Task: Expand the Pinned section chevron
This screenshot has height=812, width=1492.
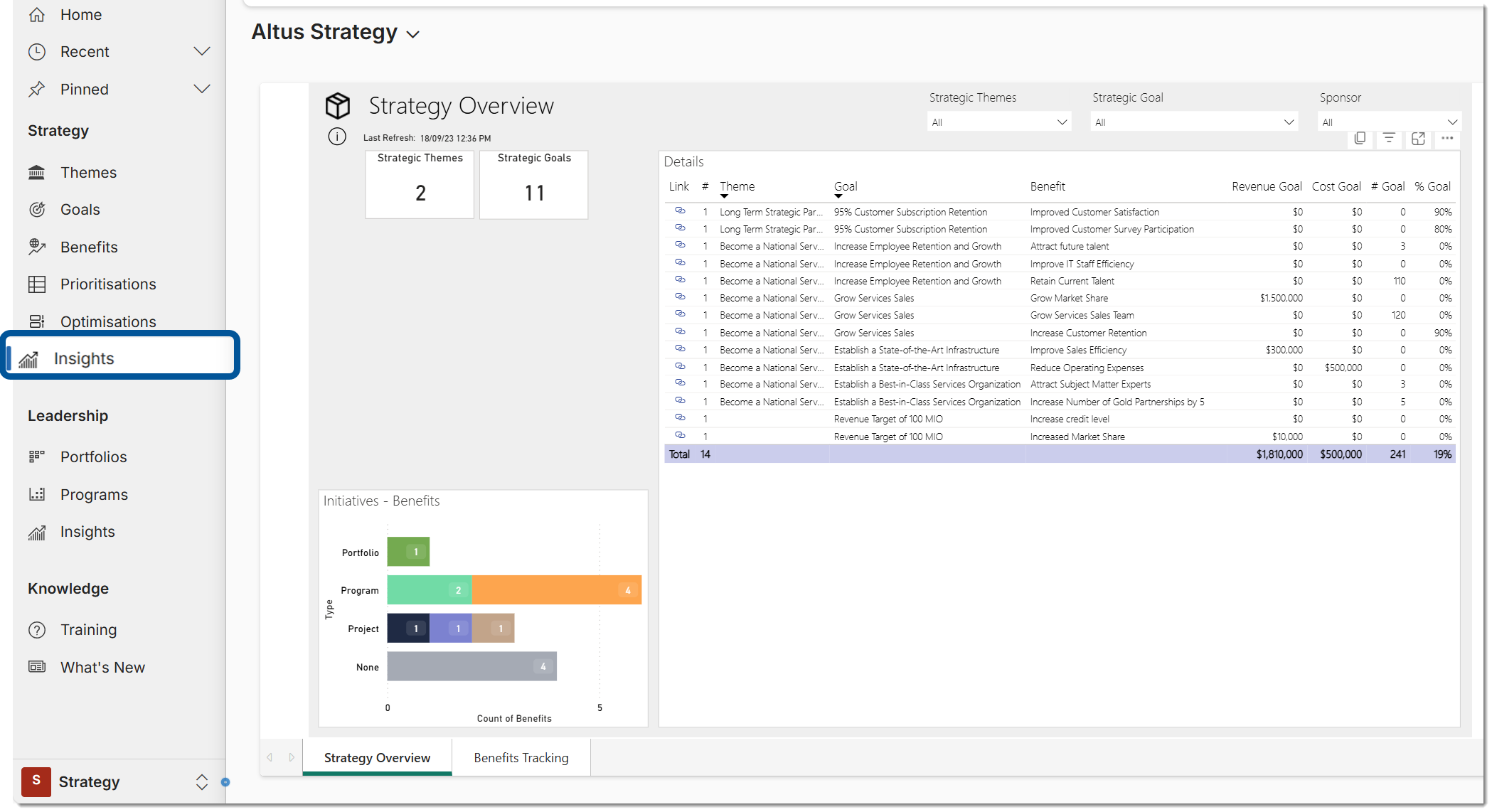Action: tap(202, 89)
